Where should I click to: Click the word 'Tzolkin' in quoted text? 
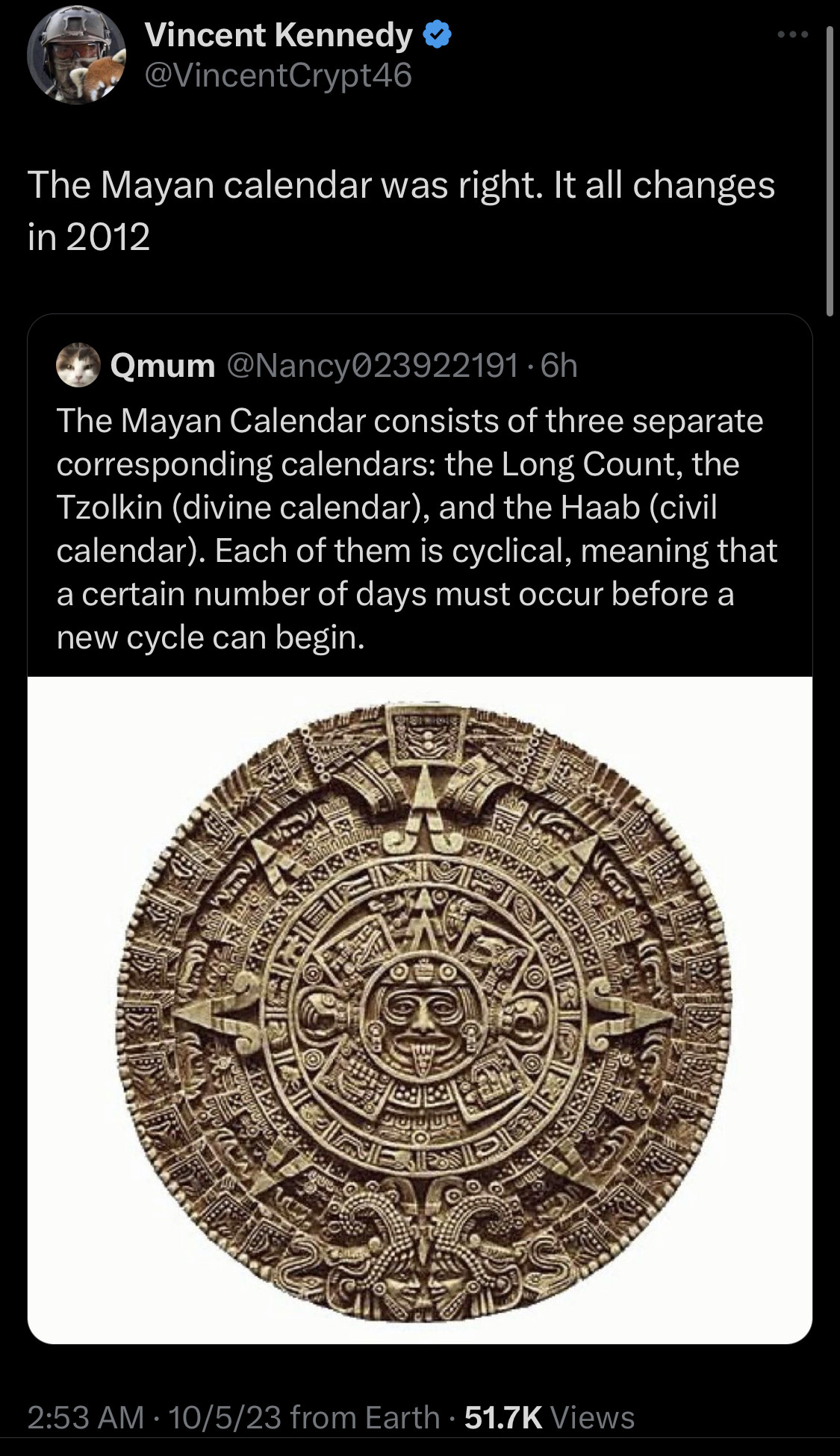click(109, 507)
